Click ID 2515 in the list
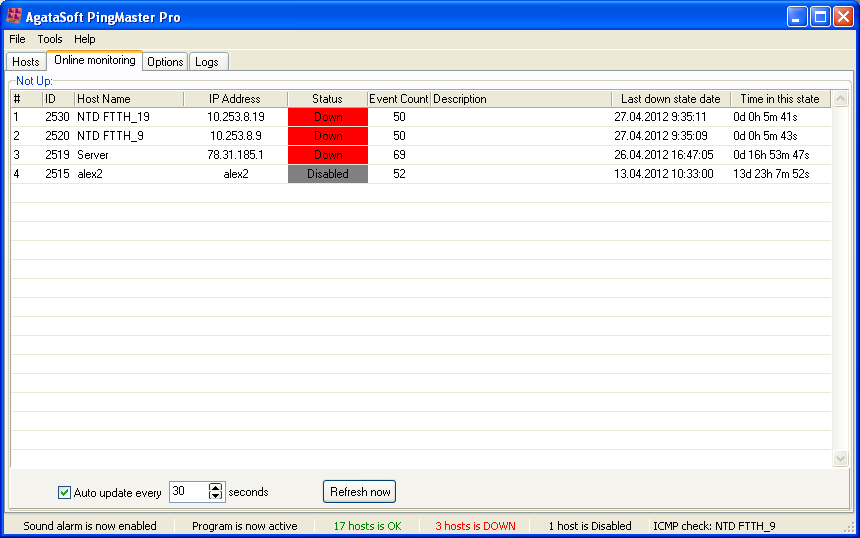Image resolution: width=860 pixels, height=538 pixels. tap(57, 174)
